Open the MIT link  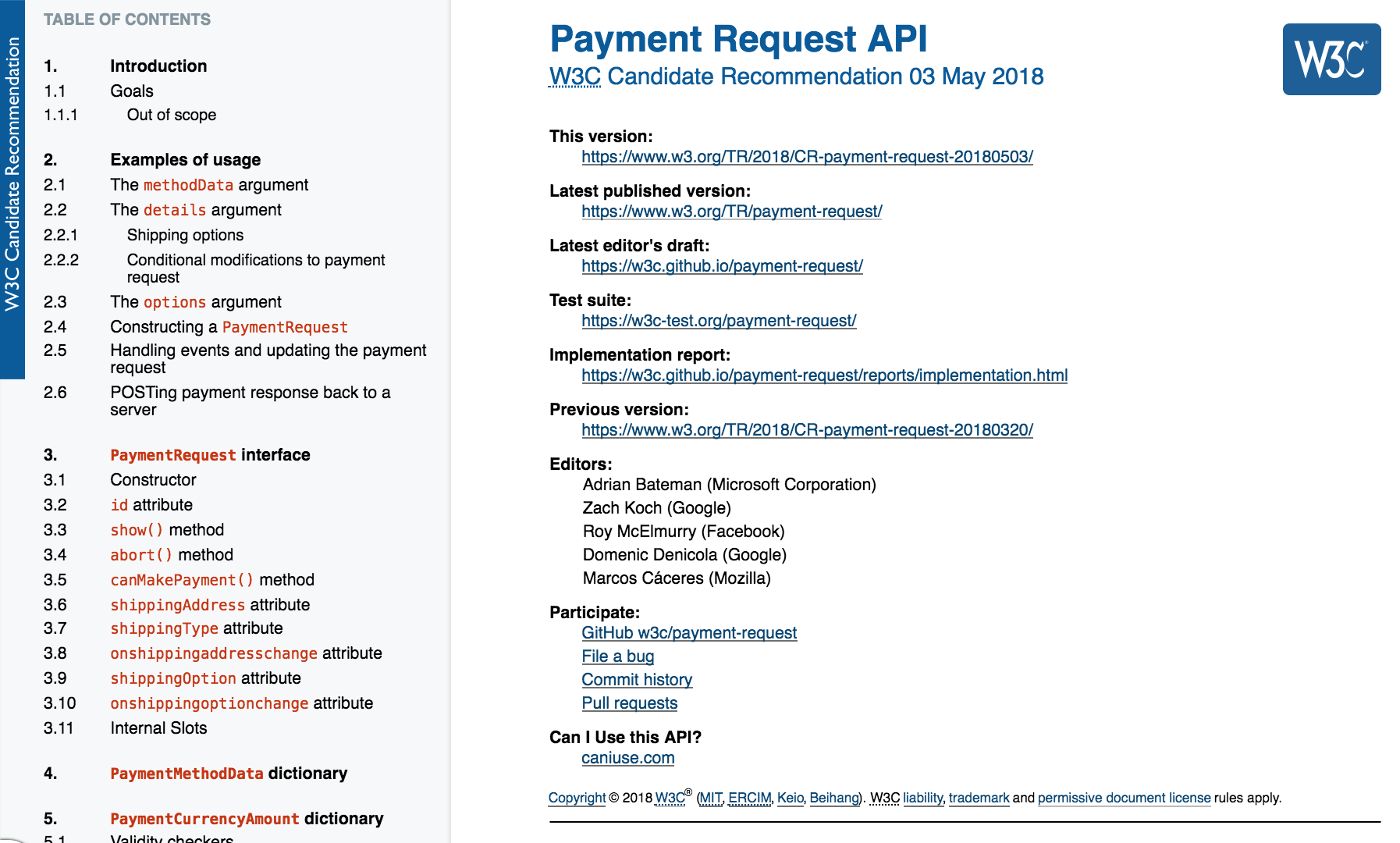(711, 798)
